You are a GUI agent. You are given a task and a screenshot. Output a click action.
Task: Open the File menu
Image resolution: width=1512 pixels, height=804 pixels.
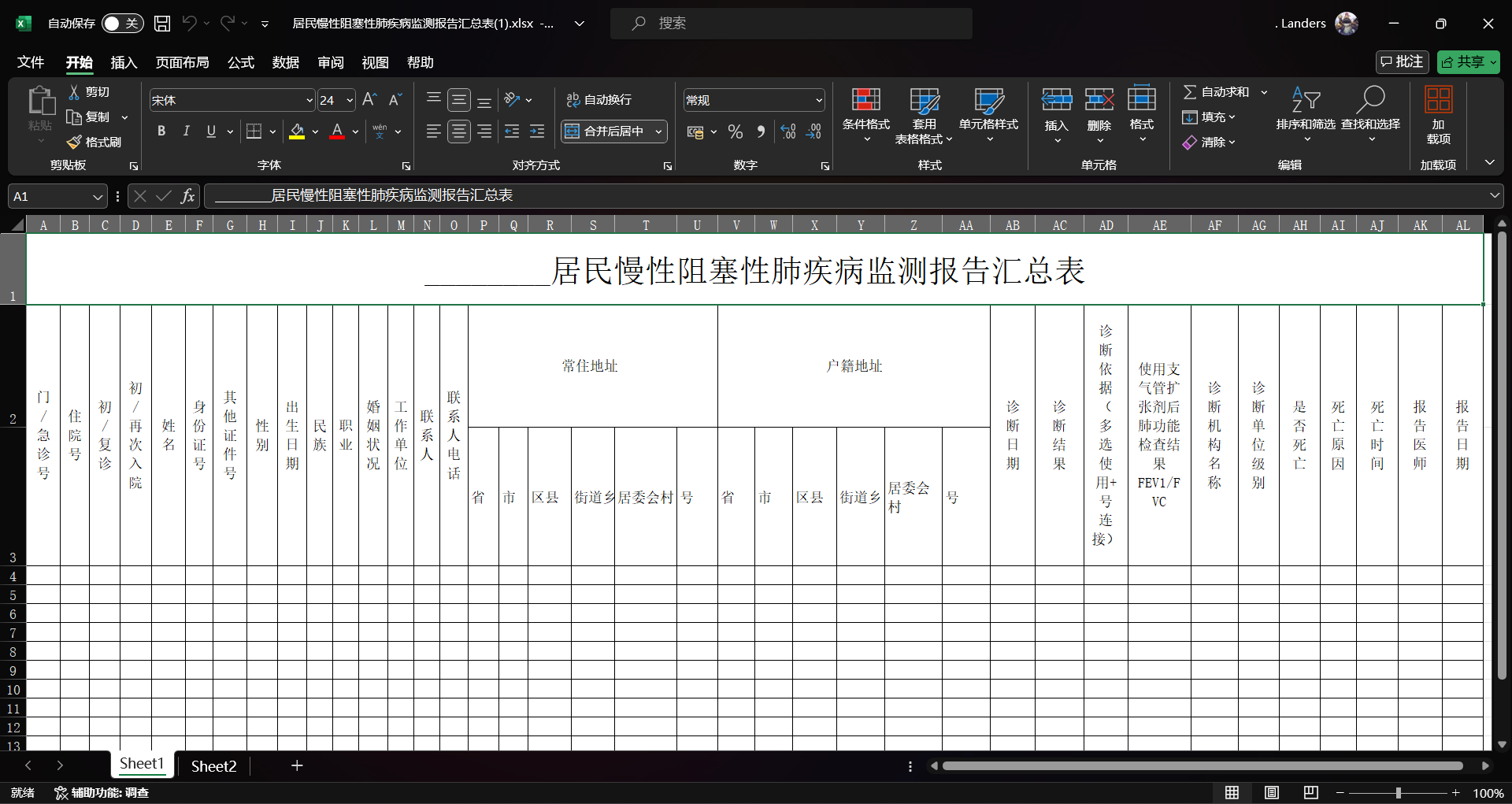pyautogui.click(x=31, y=62)
